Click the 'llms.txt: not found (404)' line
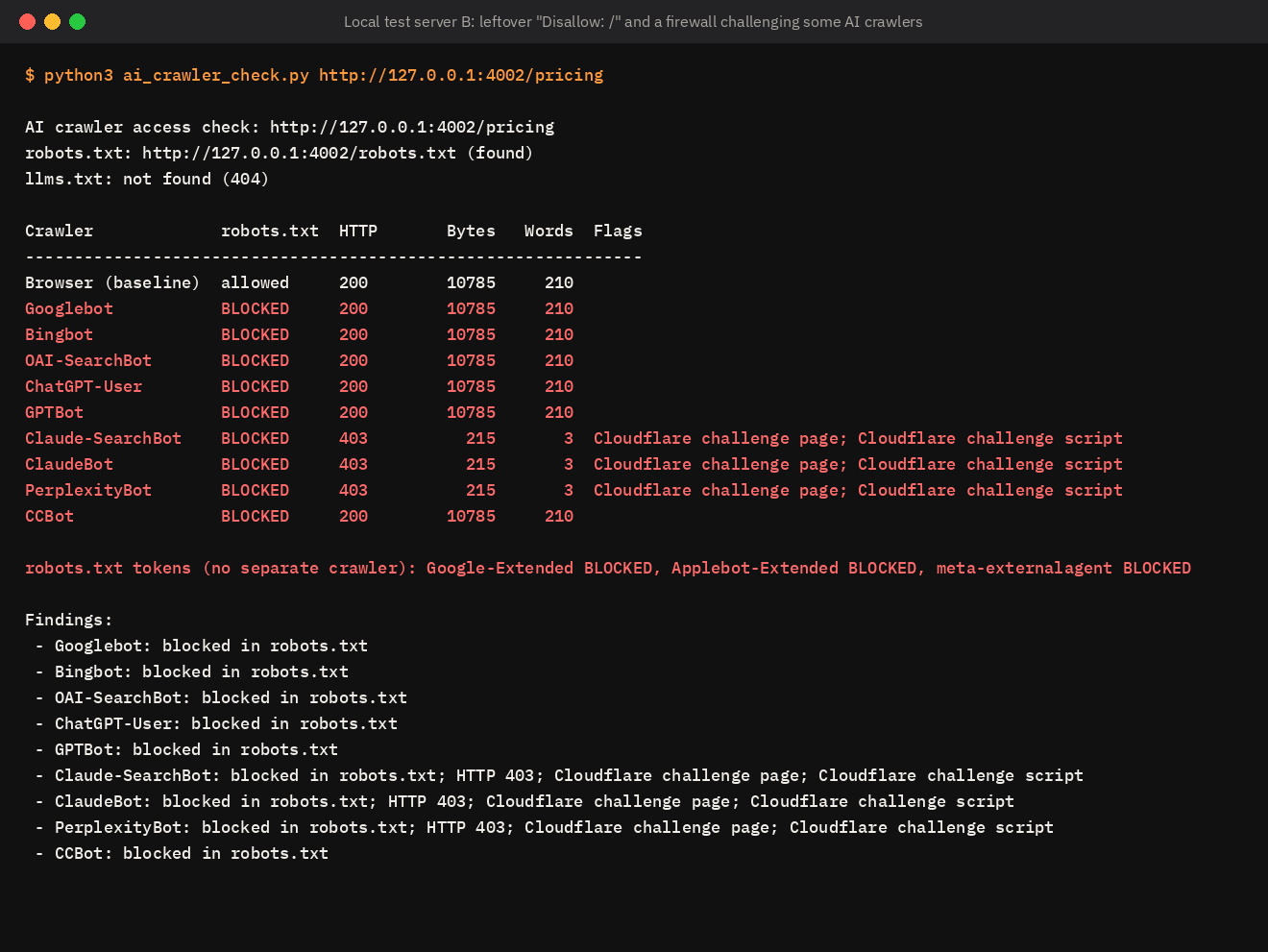The image size is (1268, 952). tap(147, 179)
